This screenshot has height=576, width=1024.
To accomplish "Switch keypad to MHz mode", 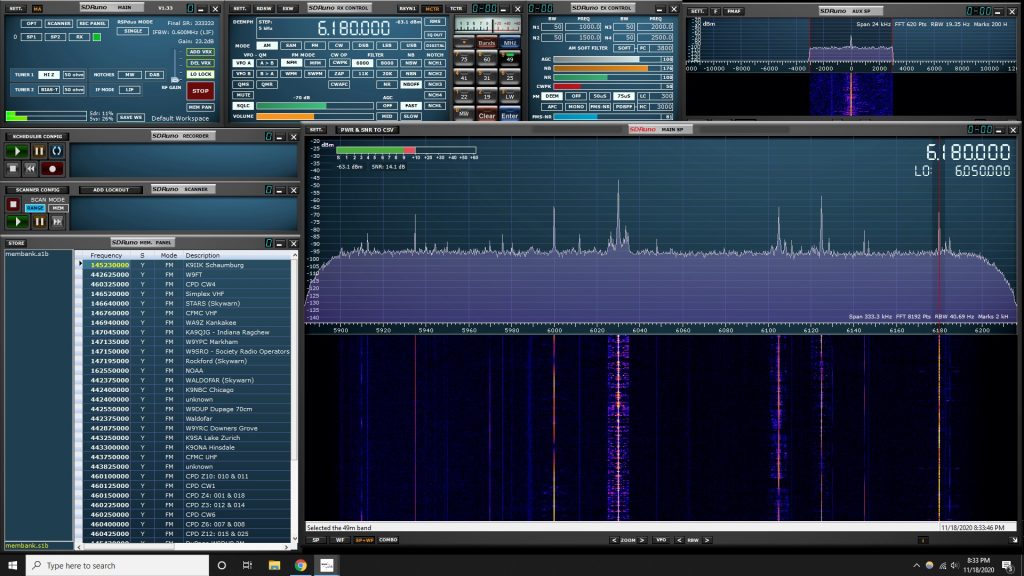I will (x=509, y=42).
